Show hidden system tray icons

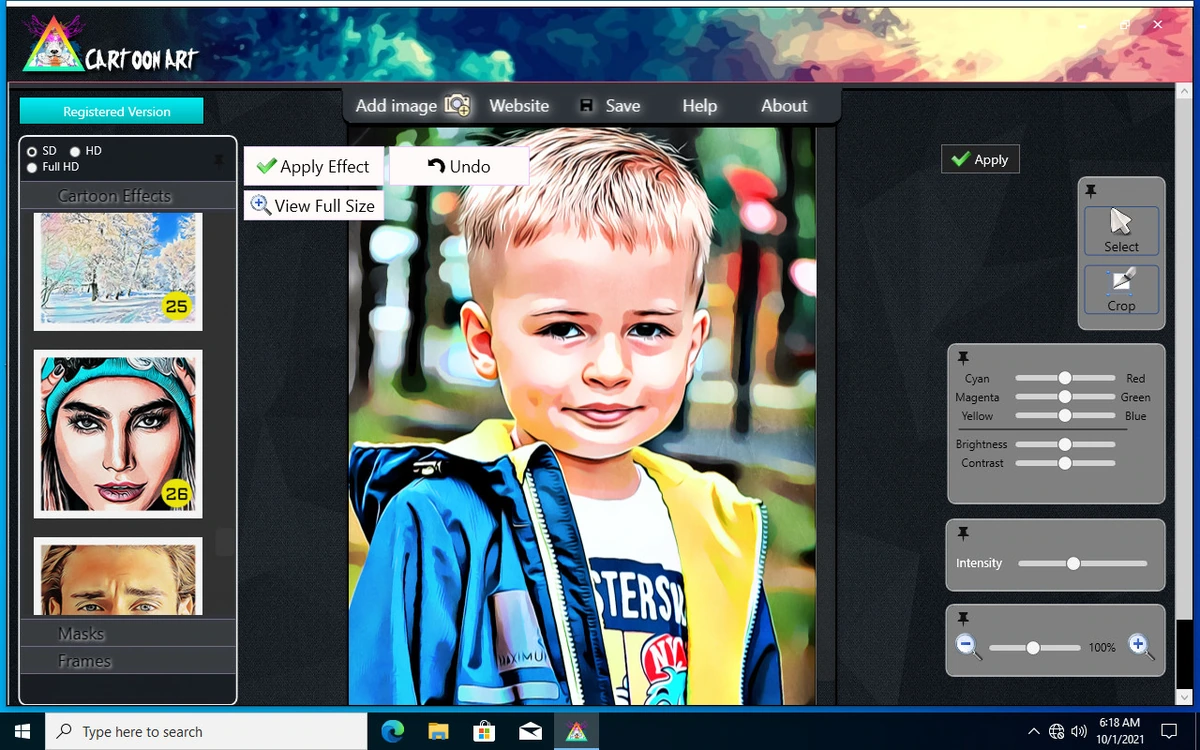point(1034,731)
